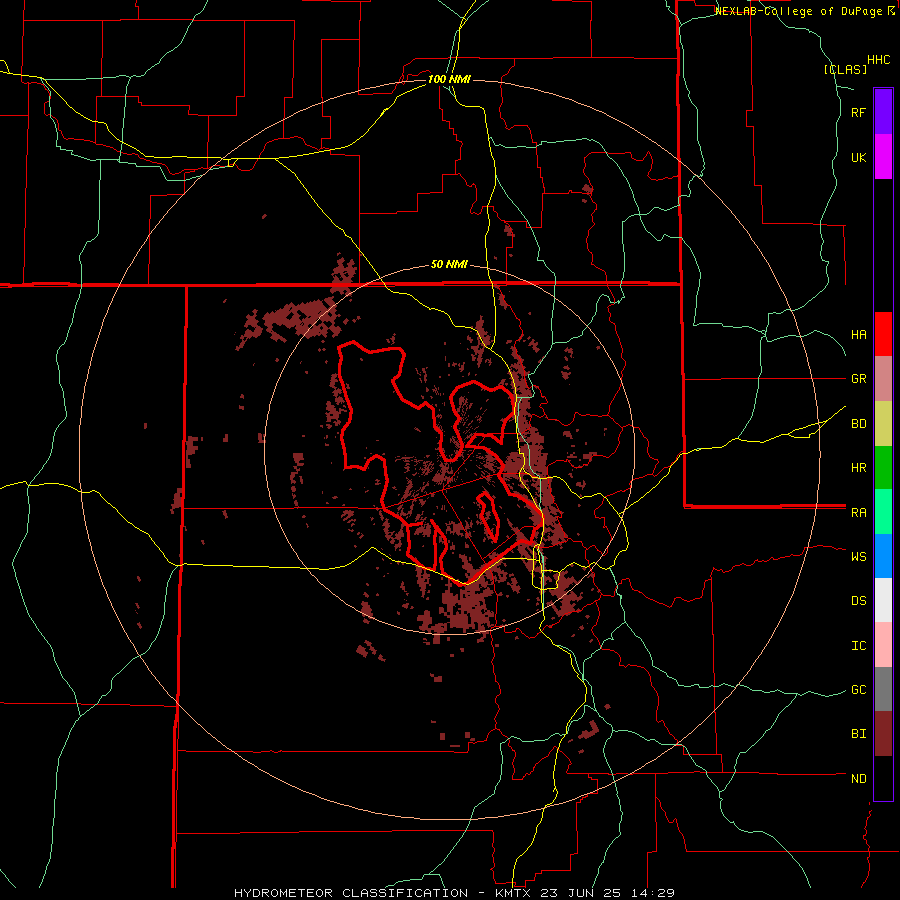Click the 'HHC' product label

point(879,60)
